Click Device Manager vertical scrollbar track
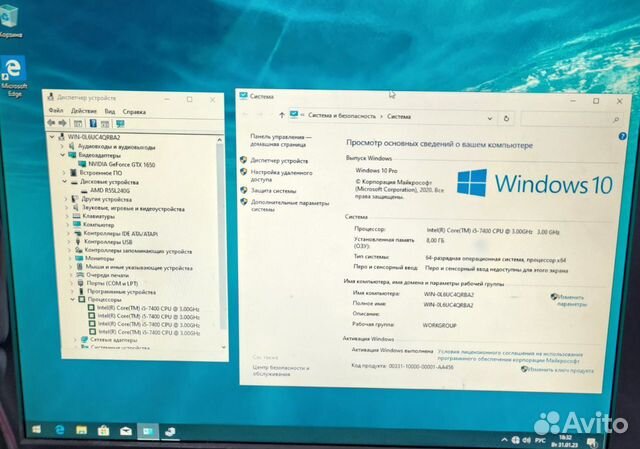This screenshot has width=640, height=449. tap(222, 245)
